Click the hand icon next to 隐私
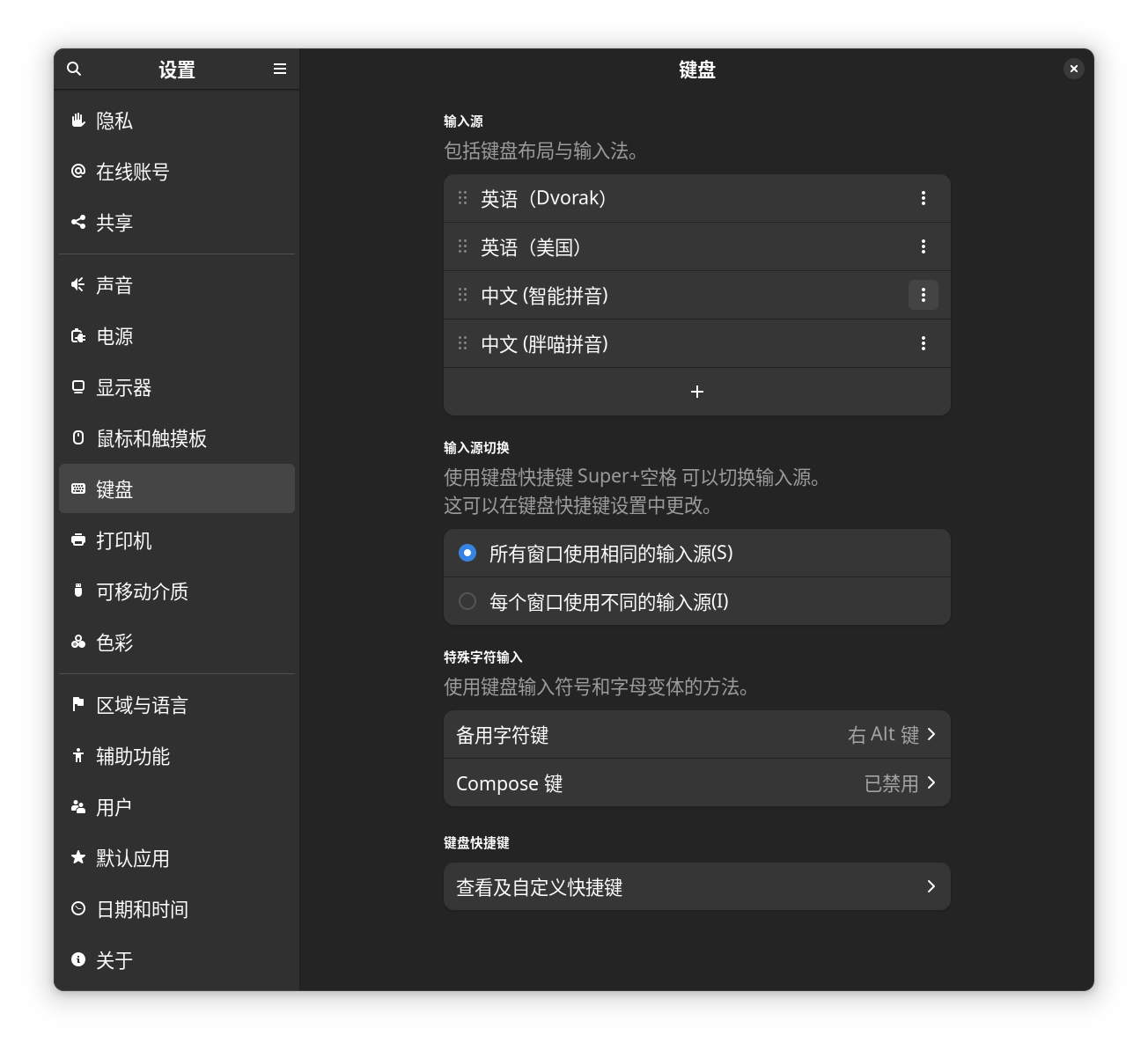Screen dimensions: 1148x1050 (78, 120)
